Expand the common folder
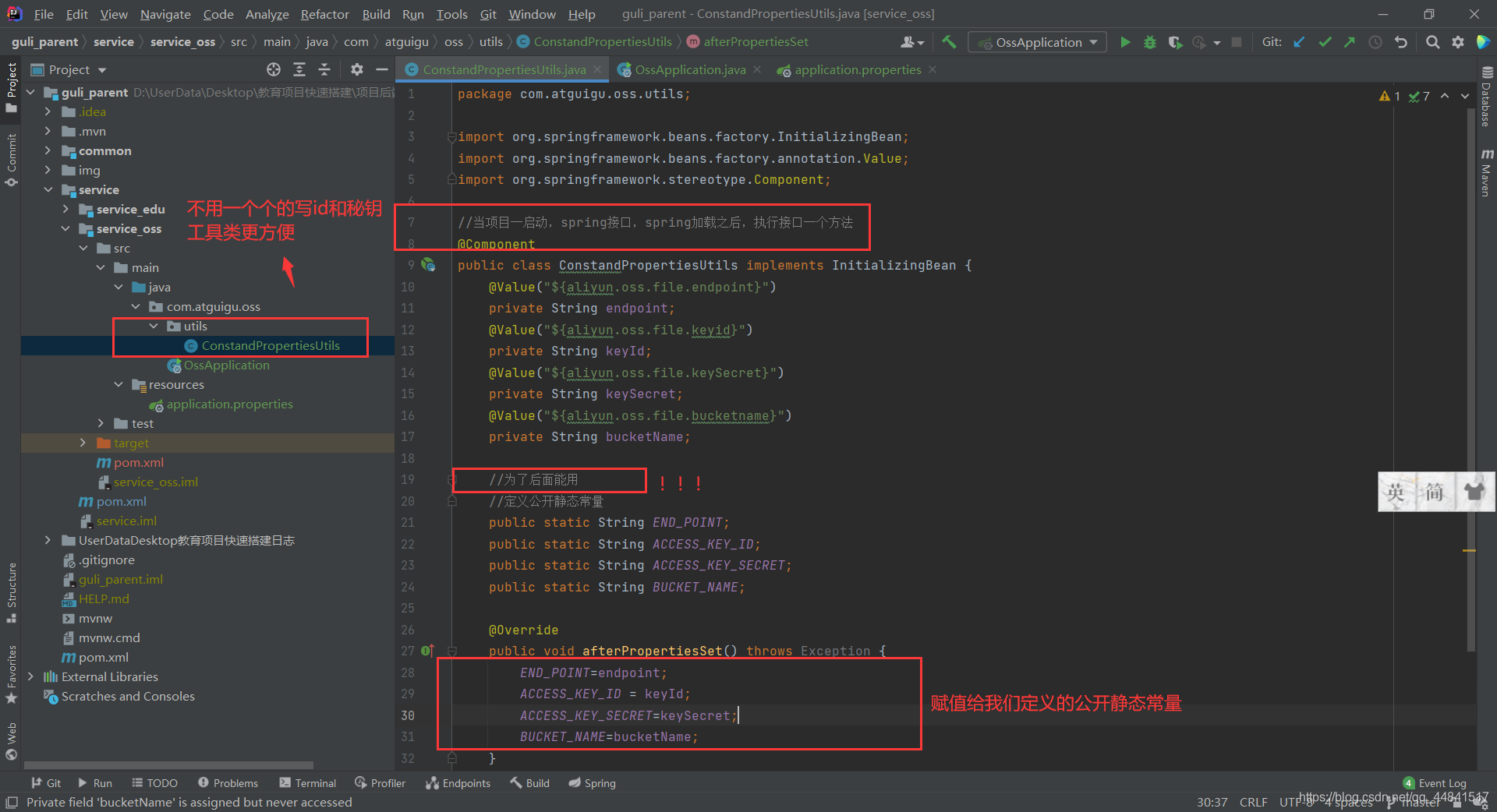 point(48,150)
